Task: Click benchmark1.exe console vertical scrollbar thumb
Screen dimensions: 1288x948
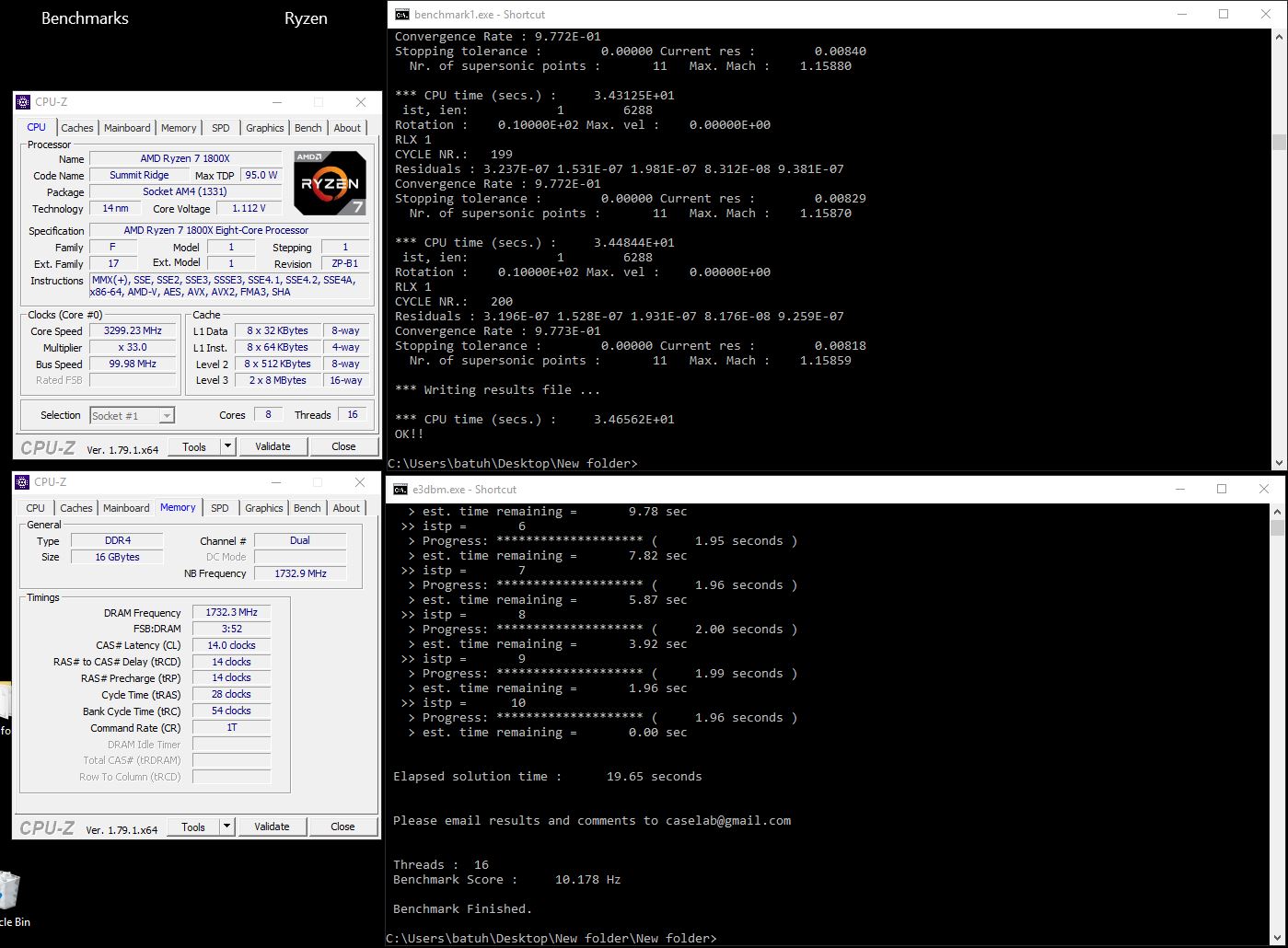Action: tap(1279, 142)
